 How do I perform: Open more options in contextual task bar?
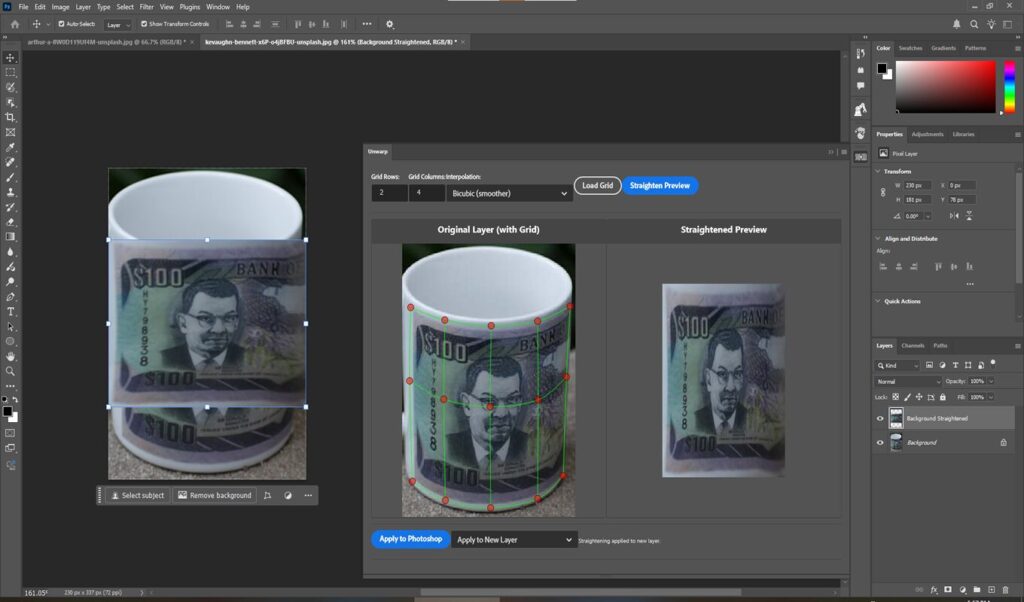308,496
